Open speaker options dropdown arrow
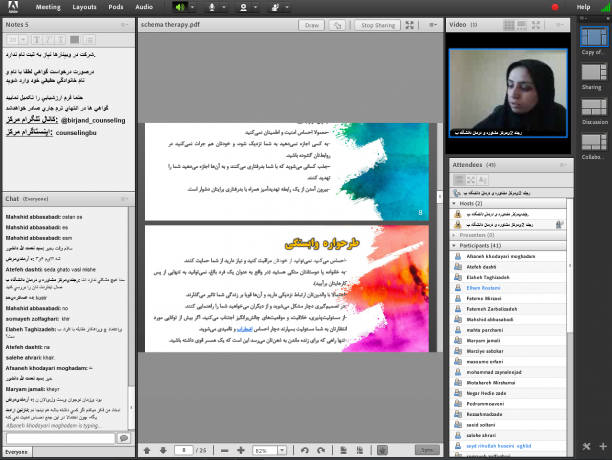 pos(192,7)
